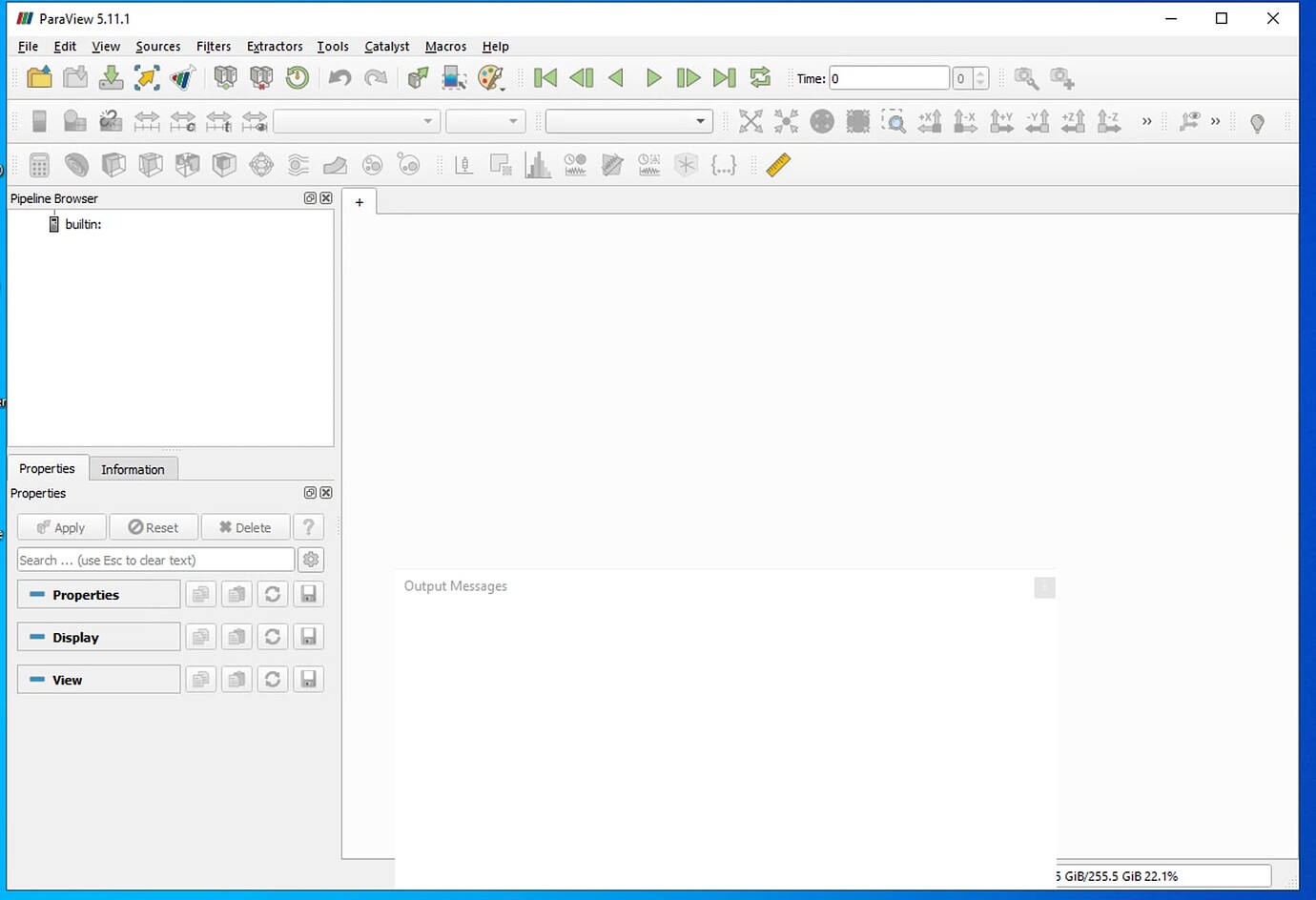Click the Apply button in Properties
This screenshot has width=1316, height=900.
[x=61, y=526]
